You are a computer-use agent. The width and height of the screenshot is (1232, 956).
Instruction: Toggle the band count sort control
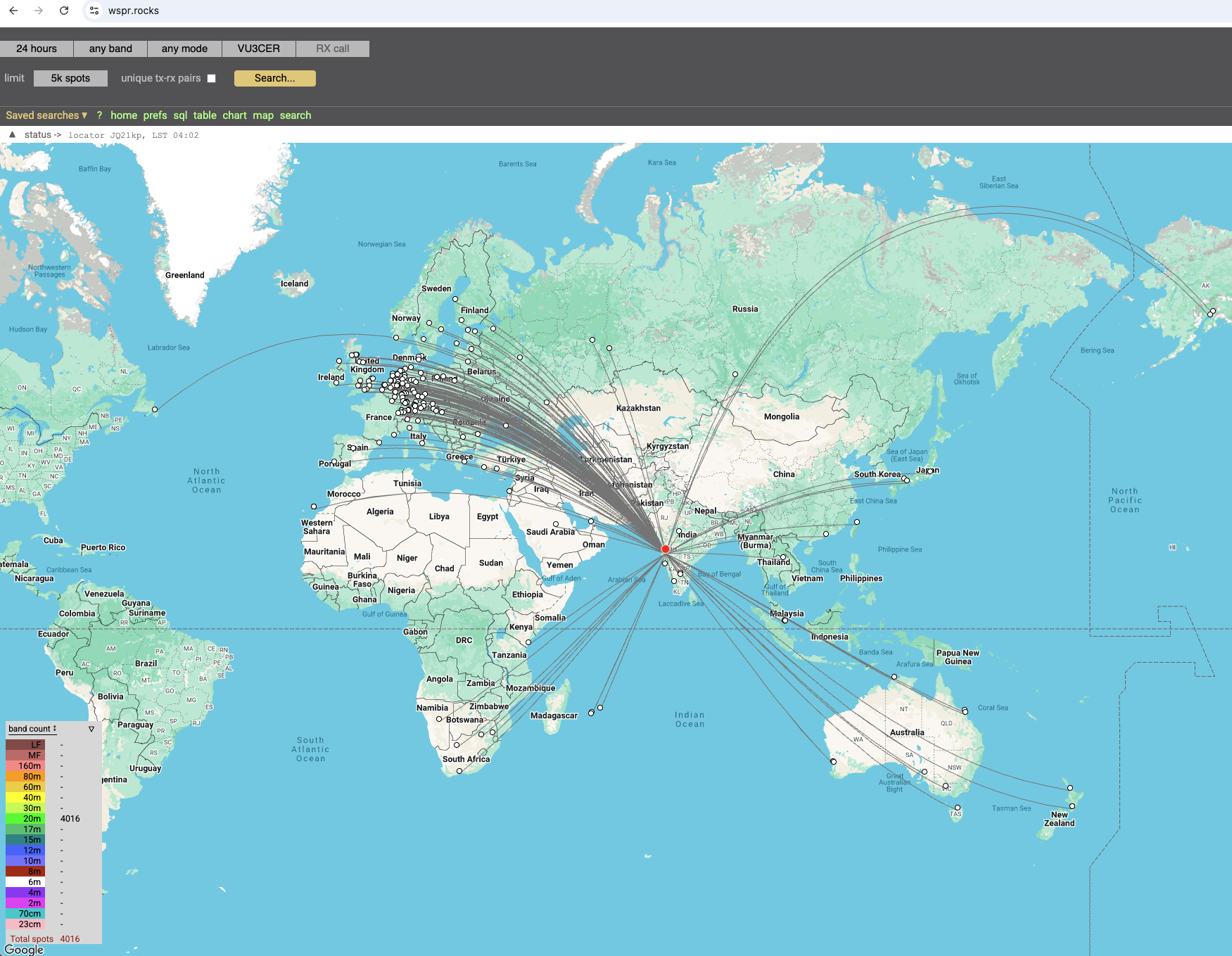[32, 729]
